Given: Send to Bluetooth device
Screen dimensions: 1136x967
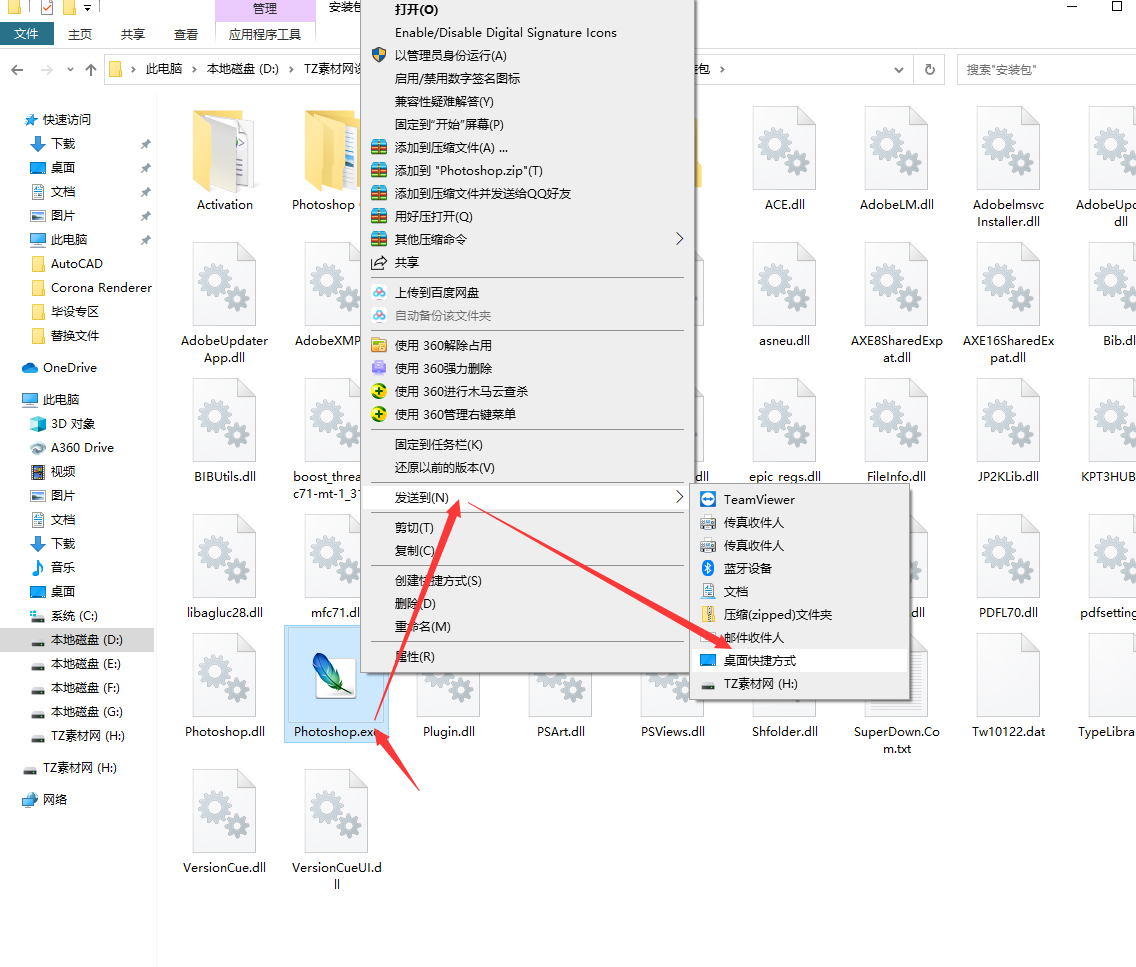Looking at the screenshot, I should tap(800, 568).
